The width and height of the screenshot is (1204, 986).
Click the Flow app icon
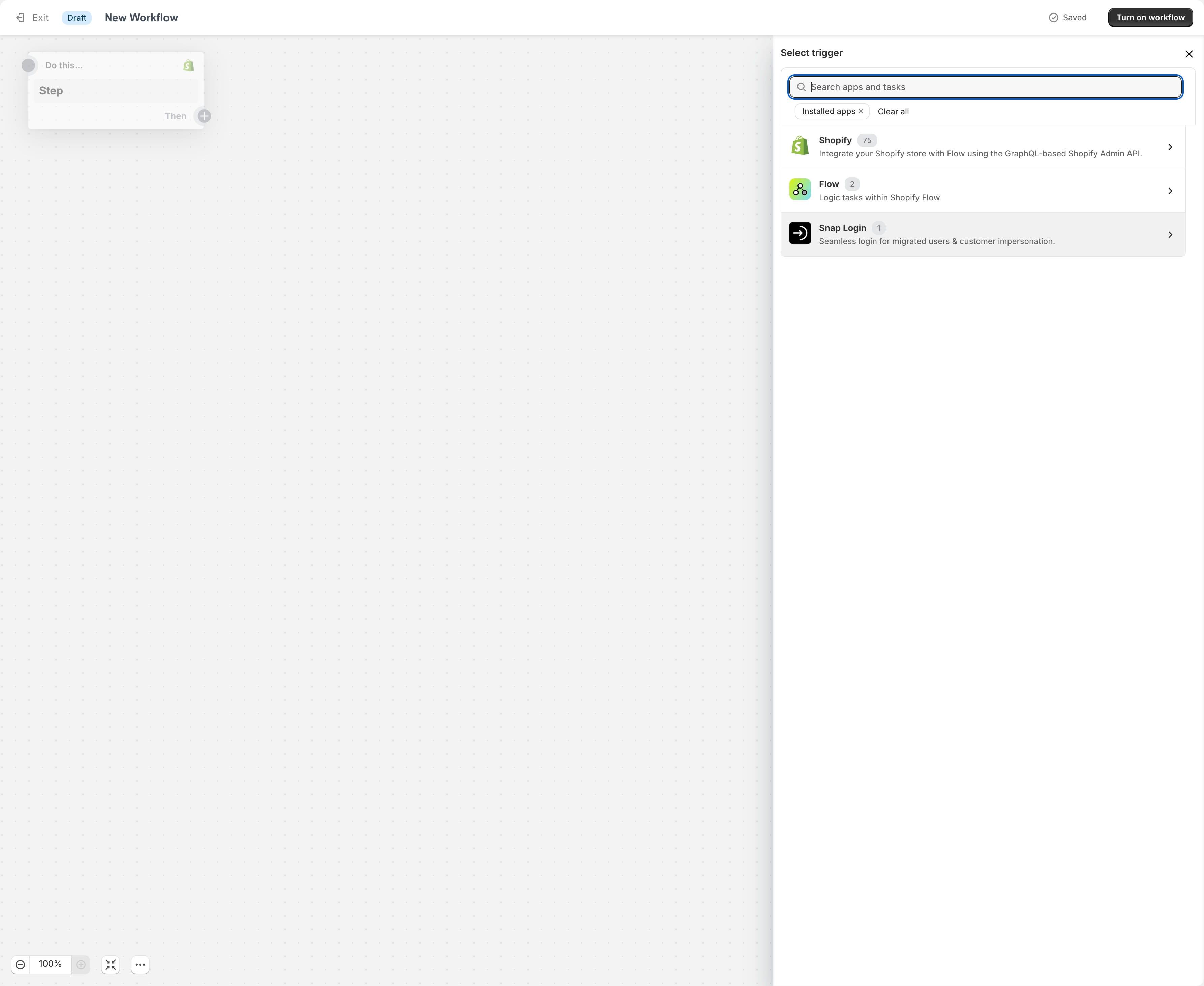tap(800, 190)
